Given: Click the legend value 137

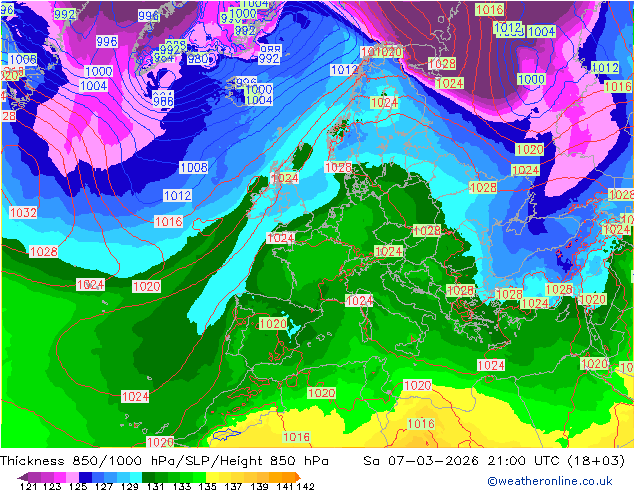Looking at the screenshot, I should click(233, 486).
